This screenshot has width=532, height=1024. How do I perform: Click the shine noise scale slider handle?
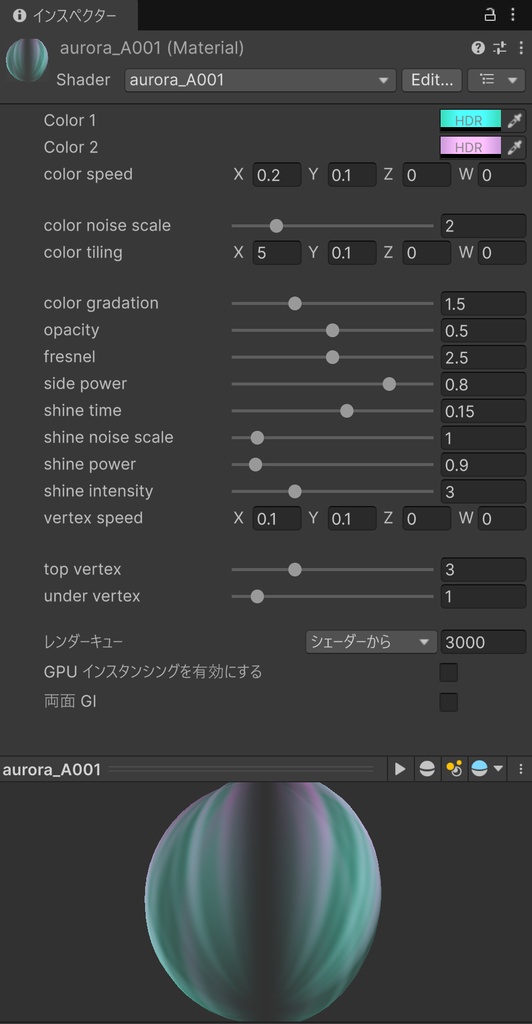(x=257, y=438)
